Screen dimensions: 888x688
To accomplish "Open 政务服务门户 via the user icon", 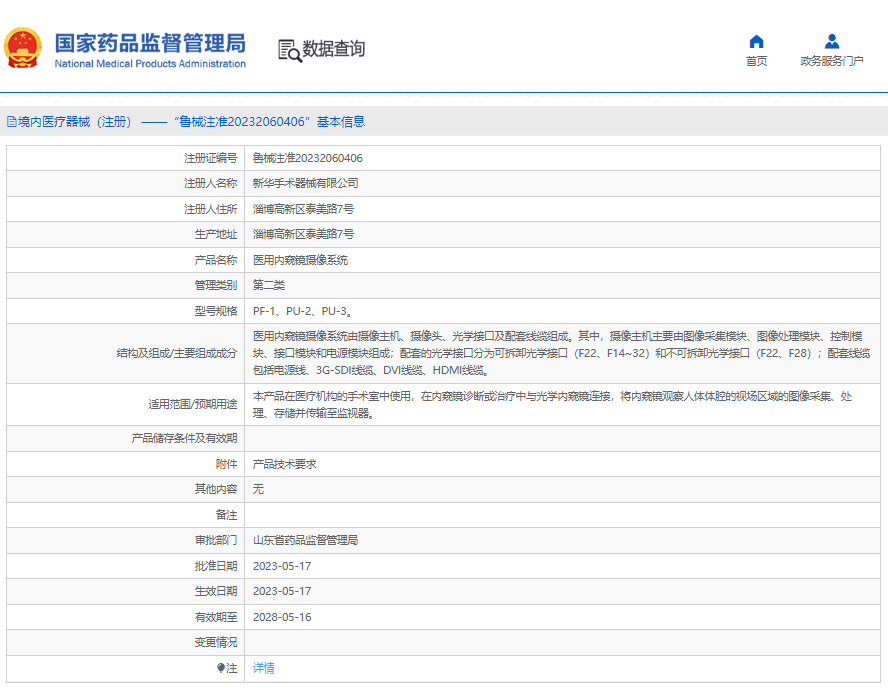I will [831, 41].
